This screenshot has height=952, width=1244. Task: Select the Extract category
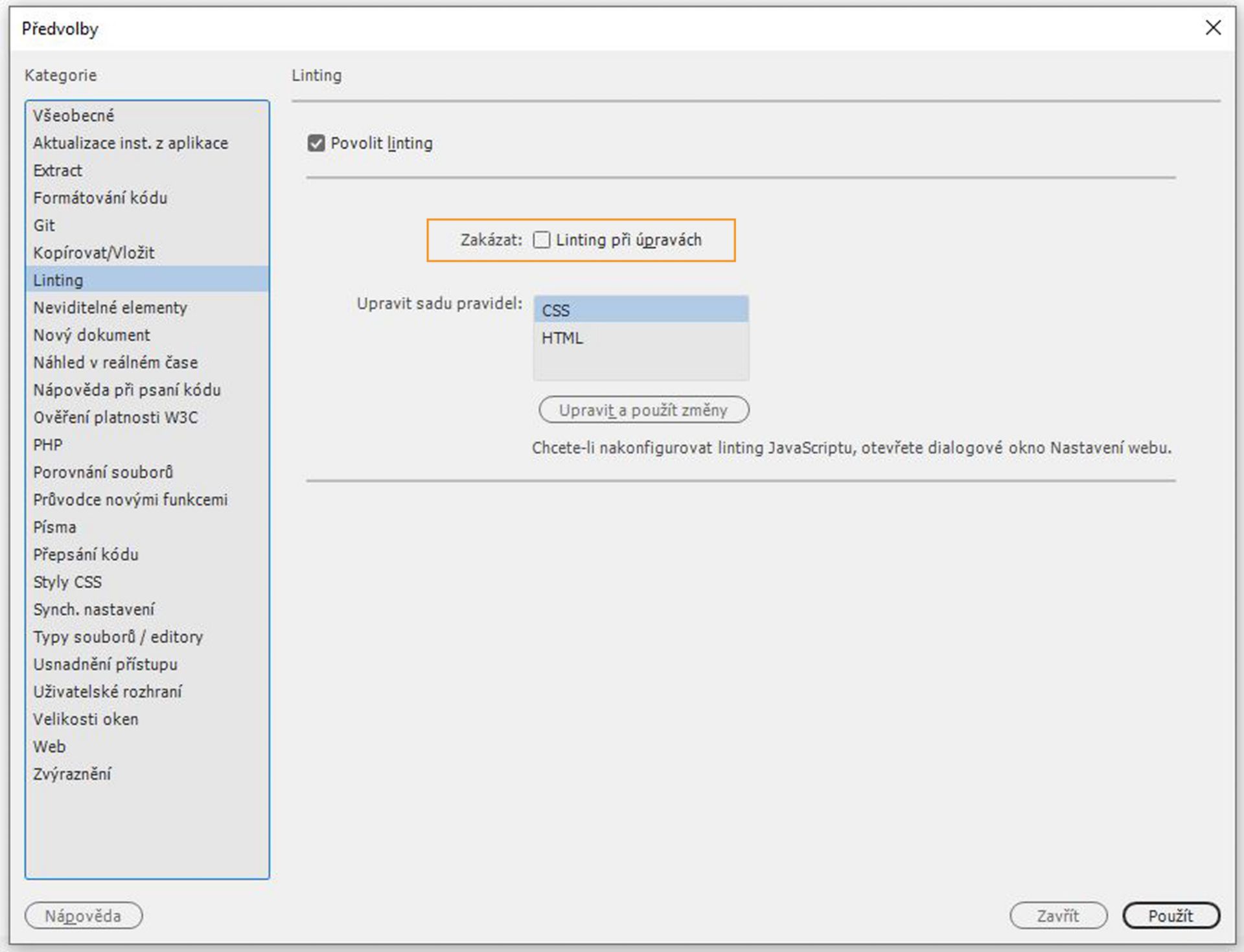[58, 171]
